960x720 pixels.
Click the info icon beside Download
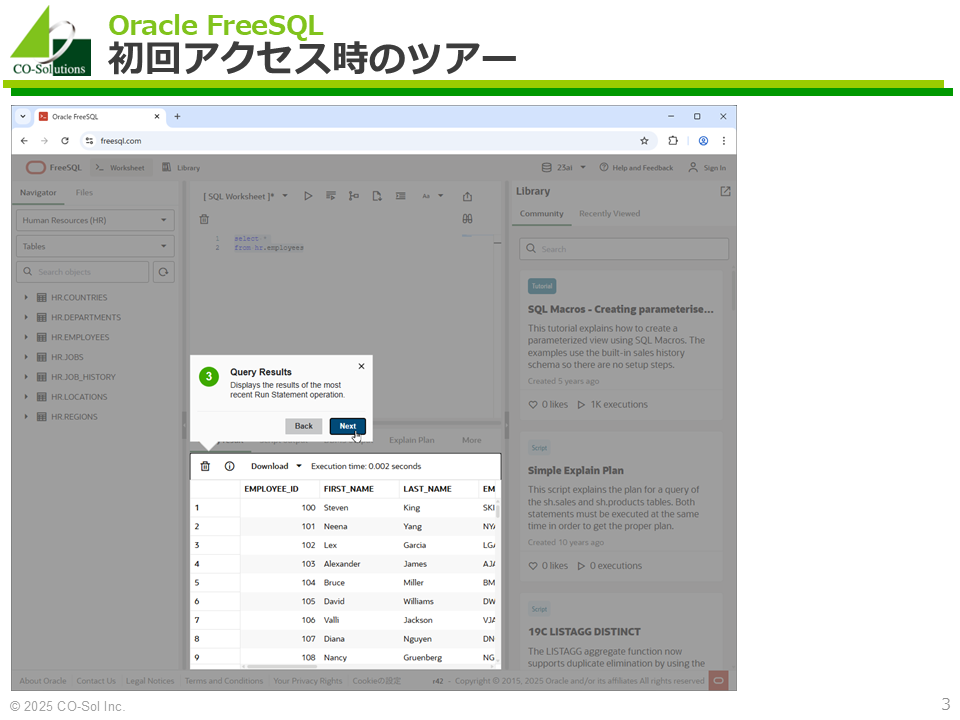[229, 466]
